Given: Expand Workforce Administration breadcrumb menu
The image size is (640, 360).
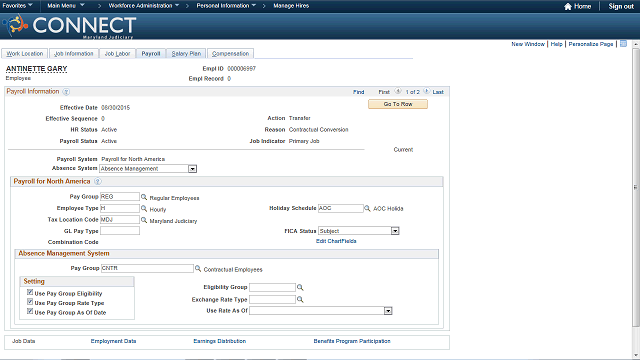Looking at the screenshot, I should point(144,6).
